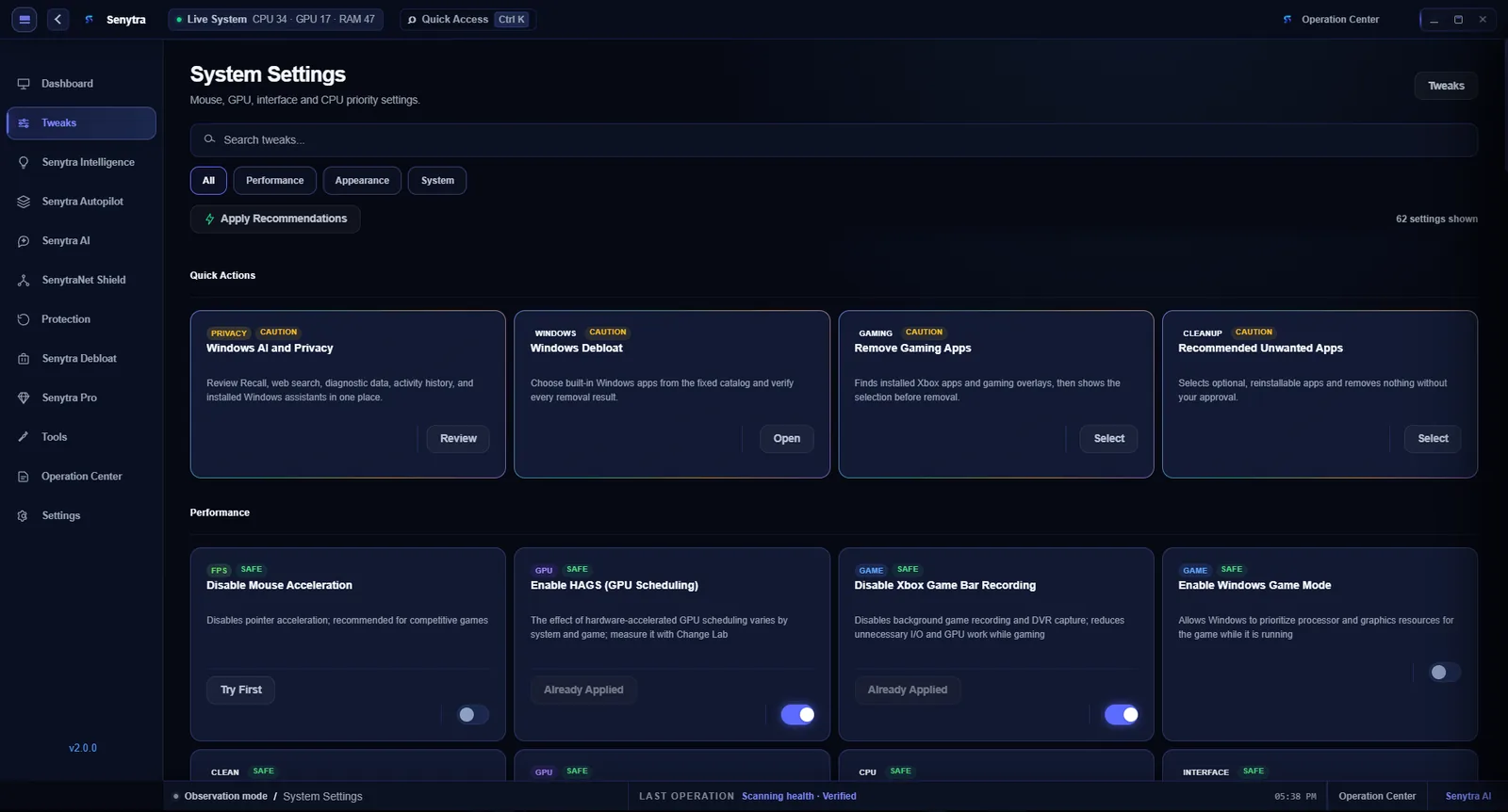Click the Tweaks sliders icon in the sidebar
The image size is (1508, 812).
point(24,123)
